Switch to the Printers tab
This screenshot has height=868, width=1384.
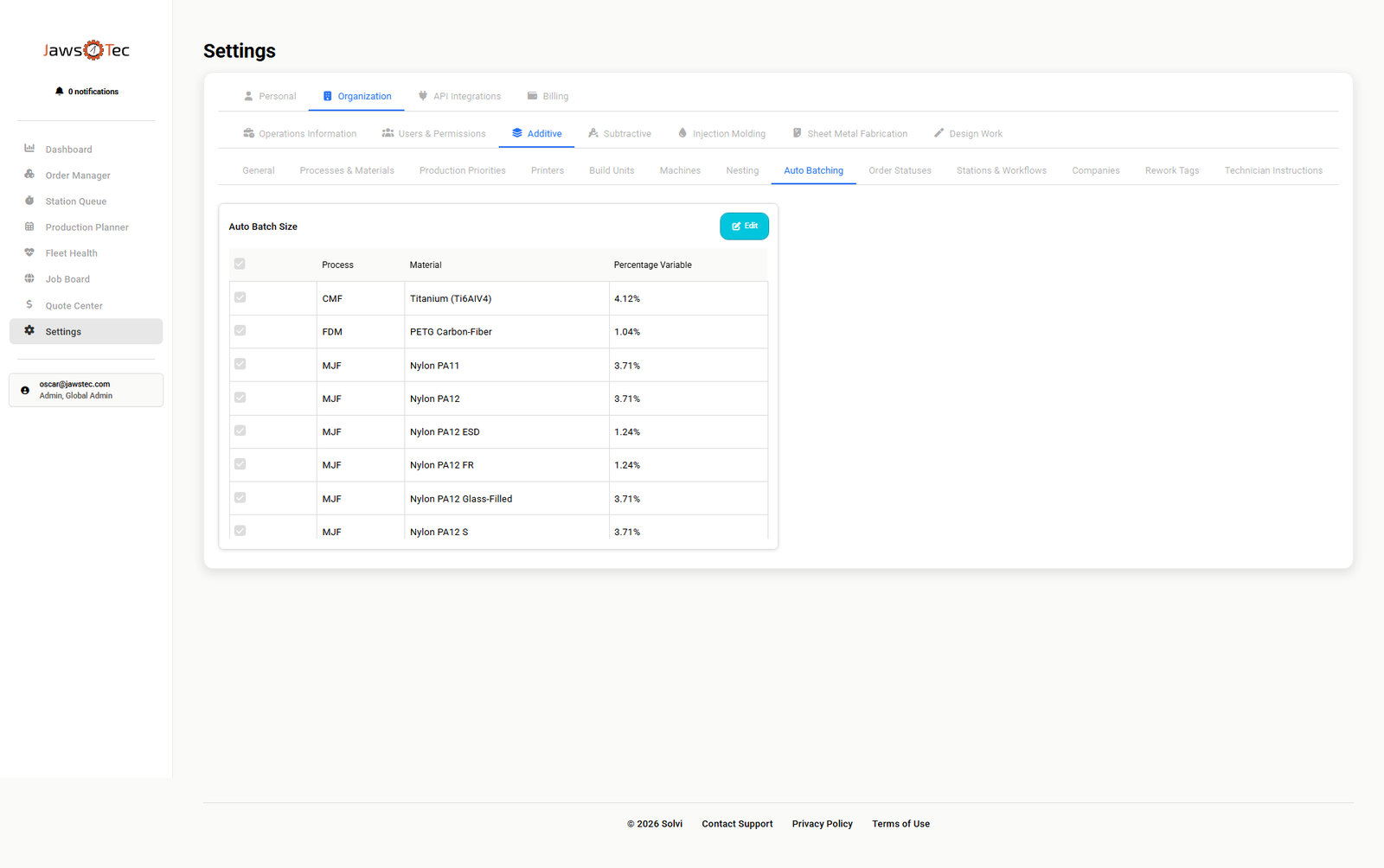click(x=548, y=170)
